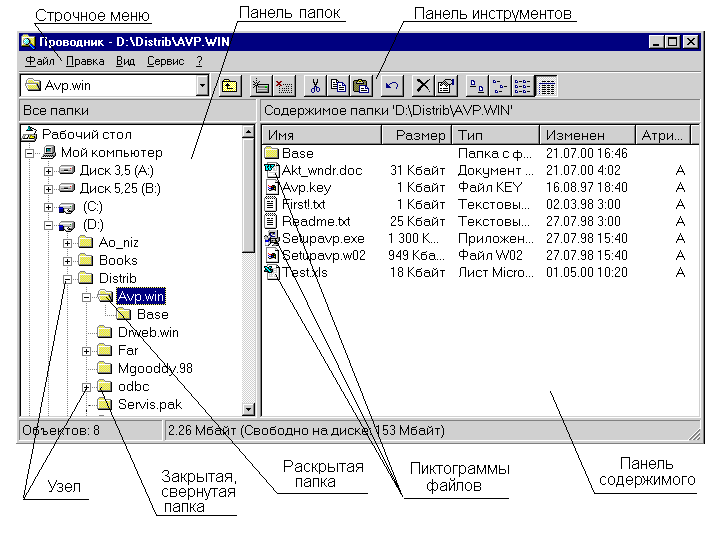Click Readme.txt file icon

[x=271, y=221]
